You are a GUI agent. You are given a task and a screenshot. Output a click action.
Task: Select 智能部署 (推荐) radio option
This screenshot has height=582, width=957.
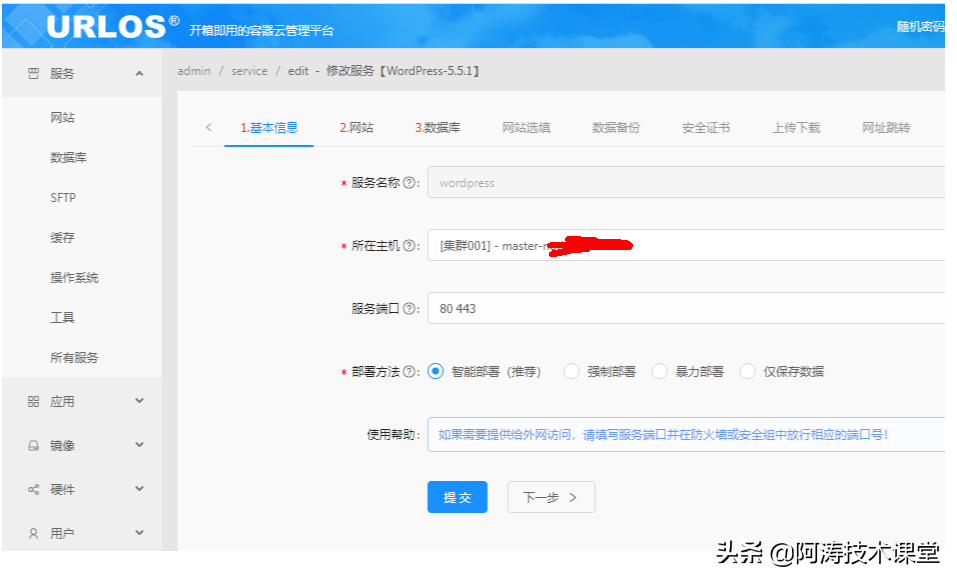(x=435, y=371)
